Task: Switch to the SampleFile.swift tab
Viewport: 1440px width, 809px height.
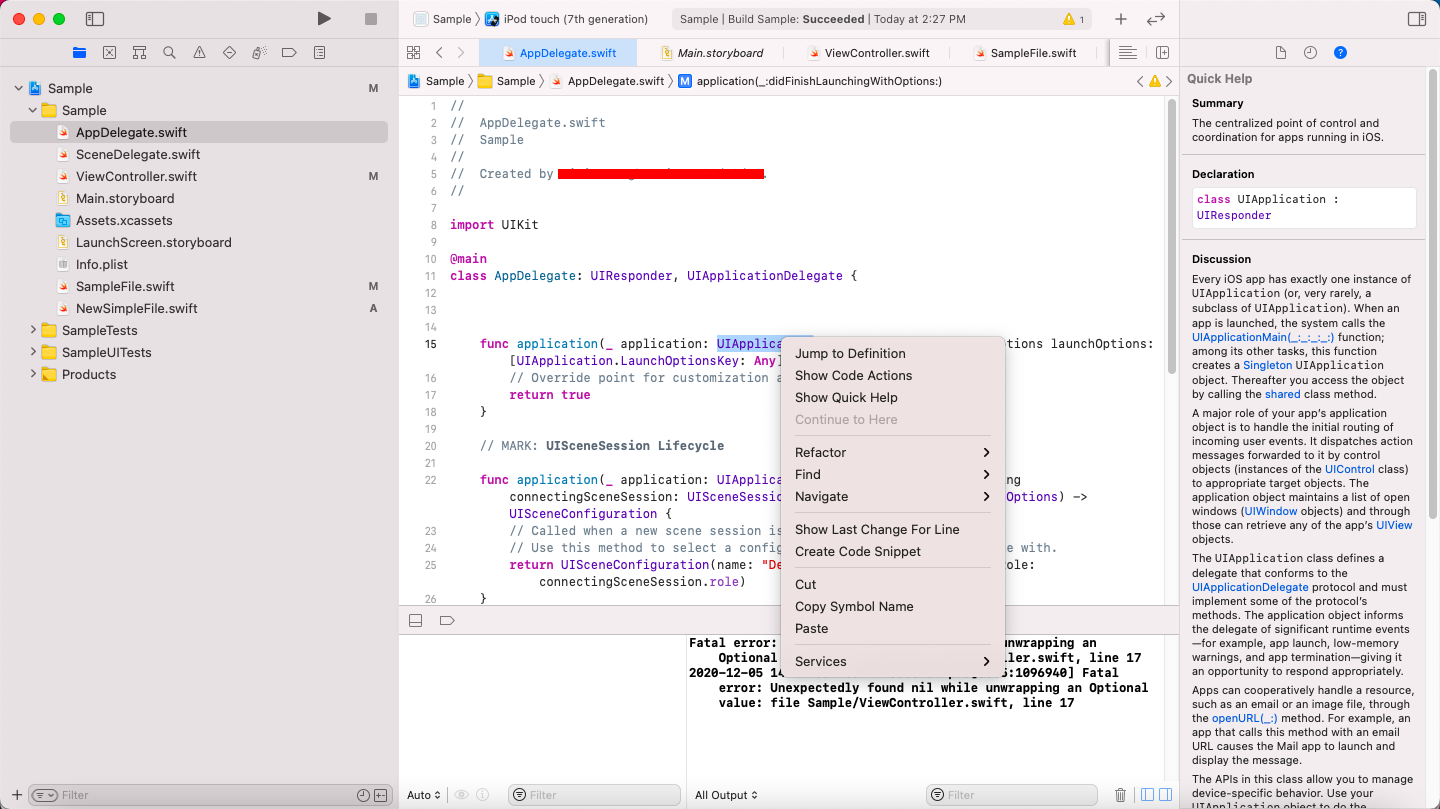Action: coord(1025,53)
